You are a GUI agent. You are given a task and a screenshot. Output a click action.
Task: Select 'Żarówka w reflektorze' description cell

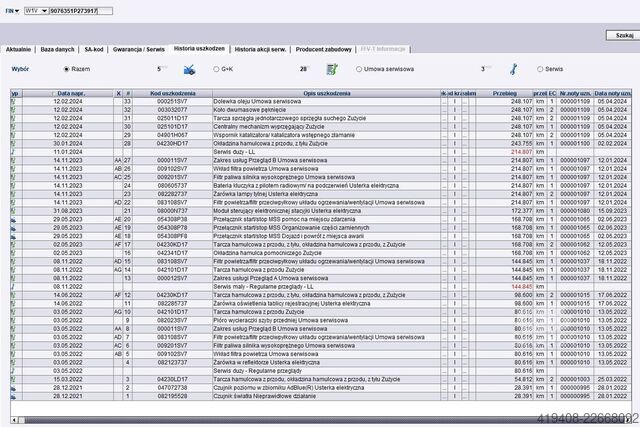pos(327,363)
